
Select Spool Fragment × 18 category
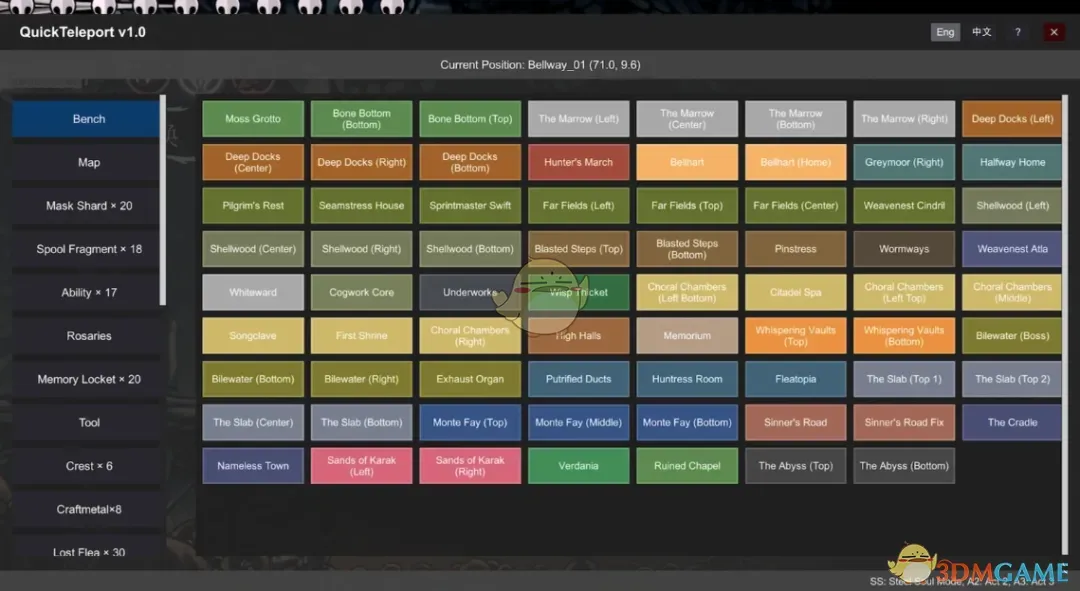point(88,249)
